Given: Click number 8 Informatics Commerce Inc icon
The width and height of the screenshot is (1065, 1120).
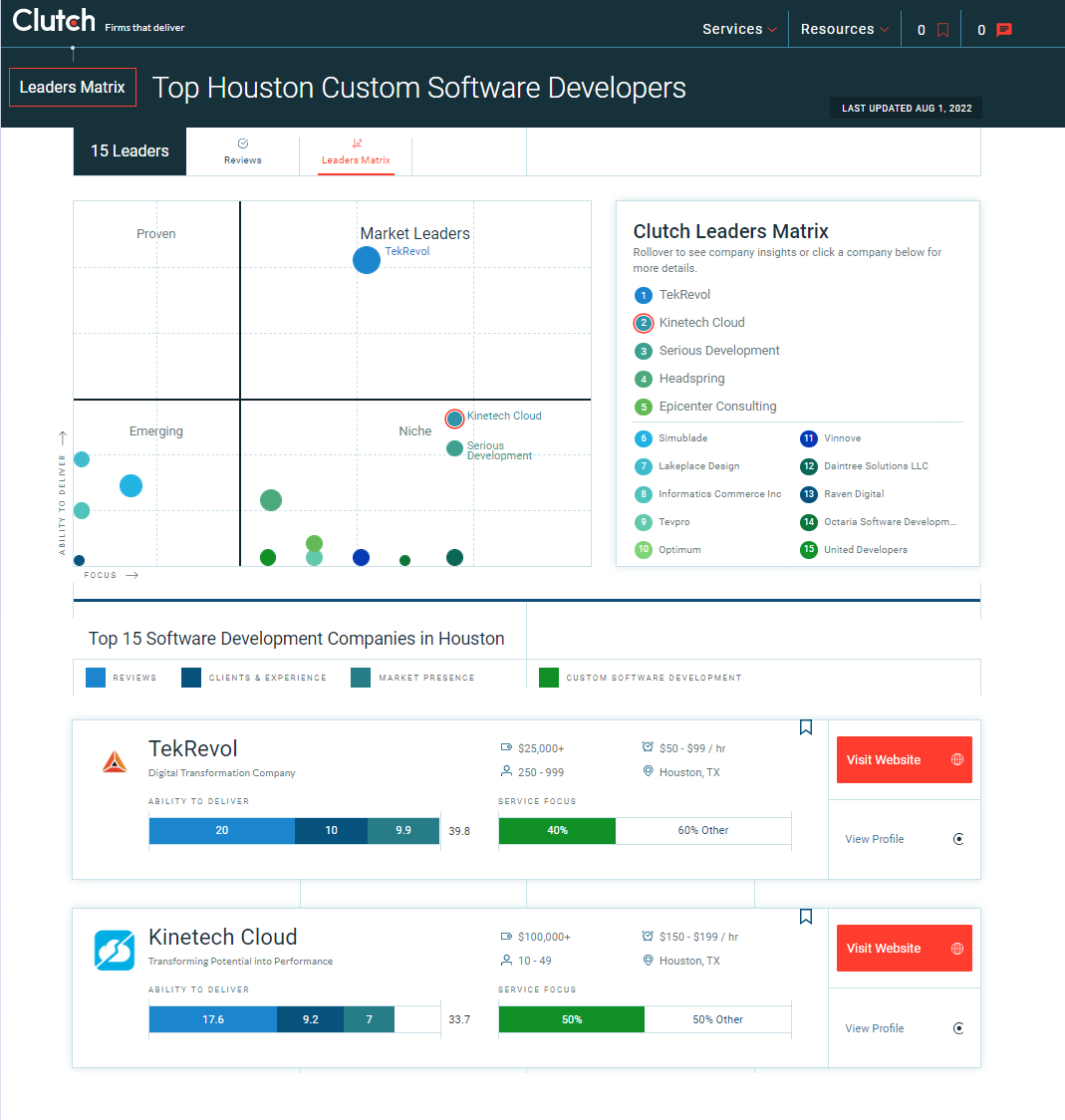Looking at the screenshot, I should pyautogui.click(x=644, y=494).
